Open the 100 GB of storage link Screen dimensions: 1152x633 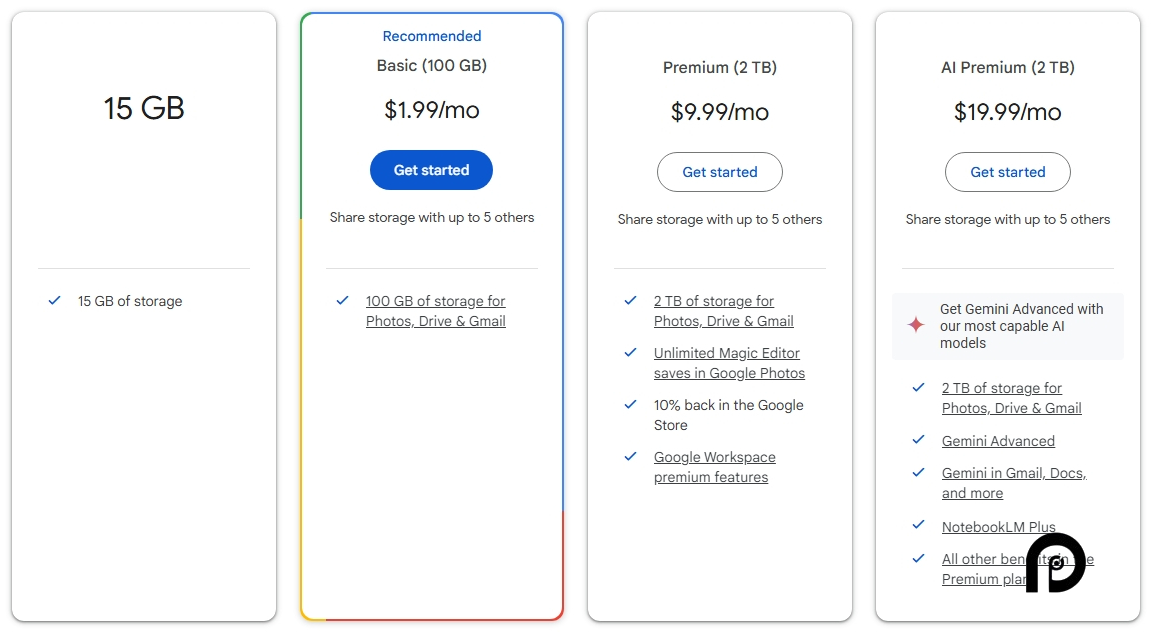click(x=435, y=311)
